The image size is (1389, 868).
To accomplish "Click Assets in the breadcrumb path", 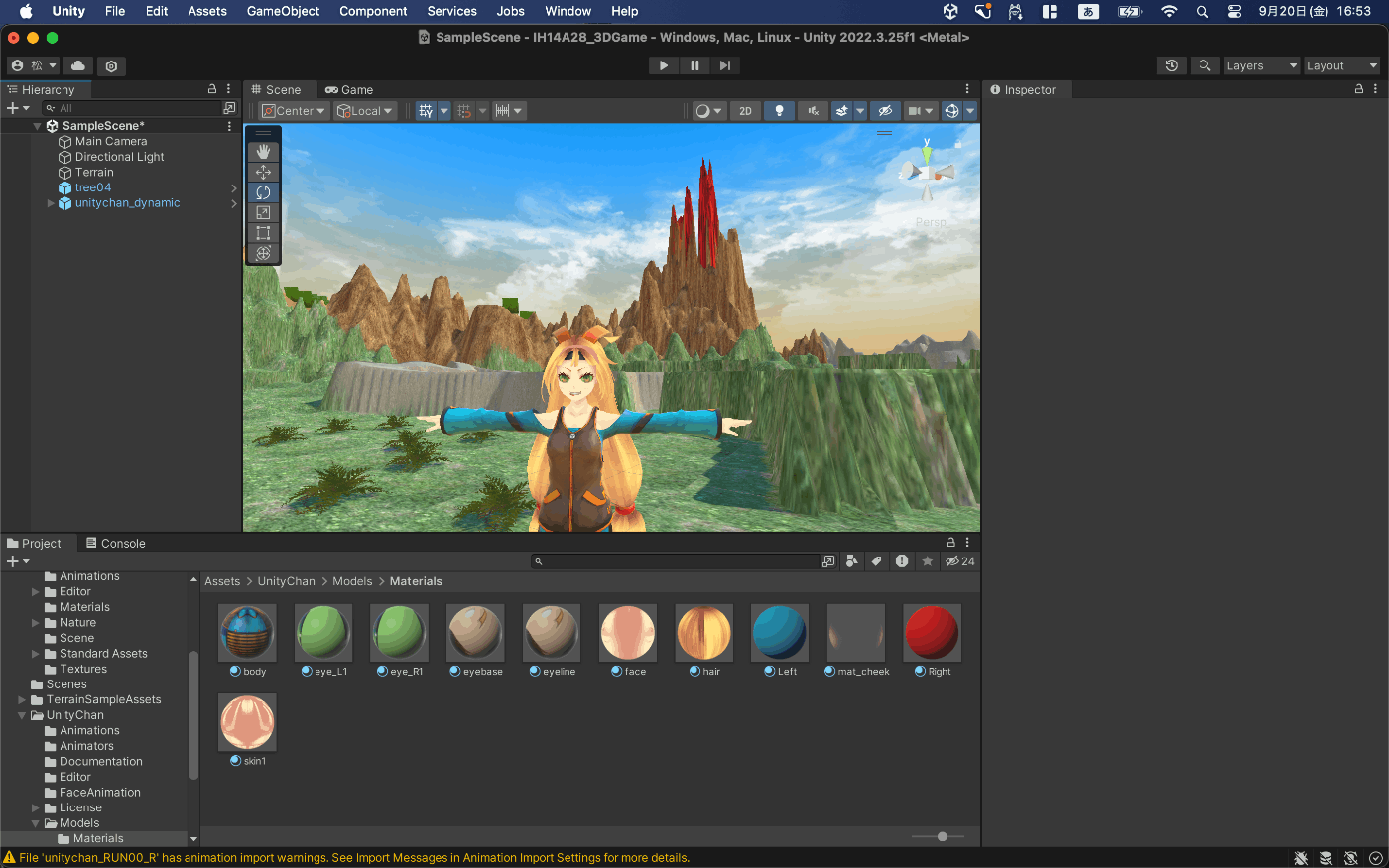I will click(222, 581).
